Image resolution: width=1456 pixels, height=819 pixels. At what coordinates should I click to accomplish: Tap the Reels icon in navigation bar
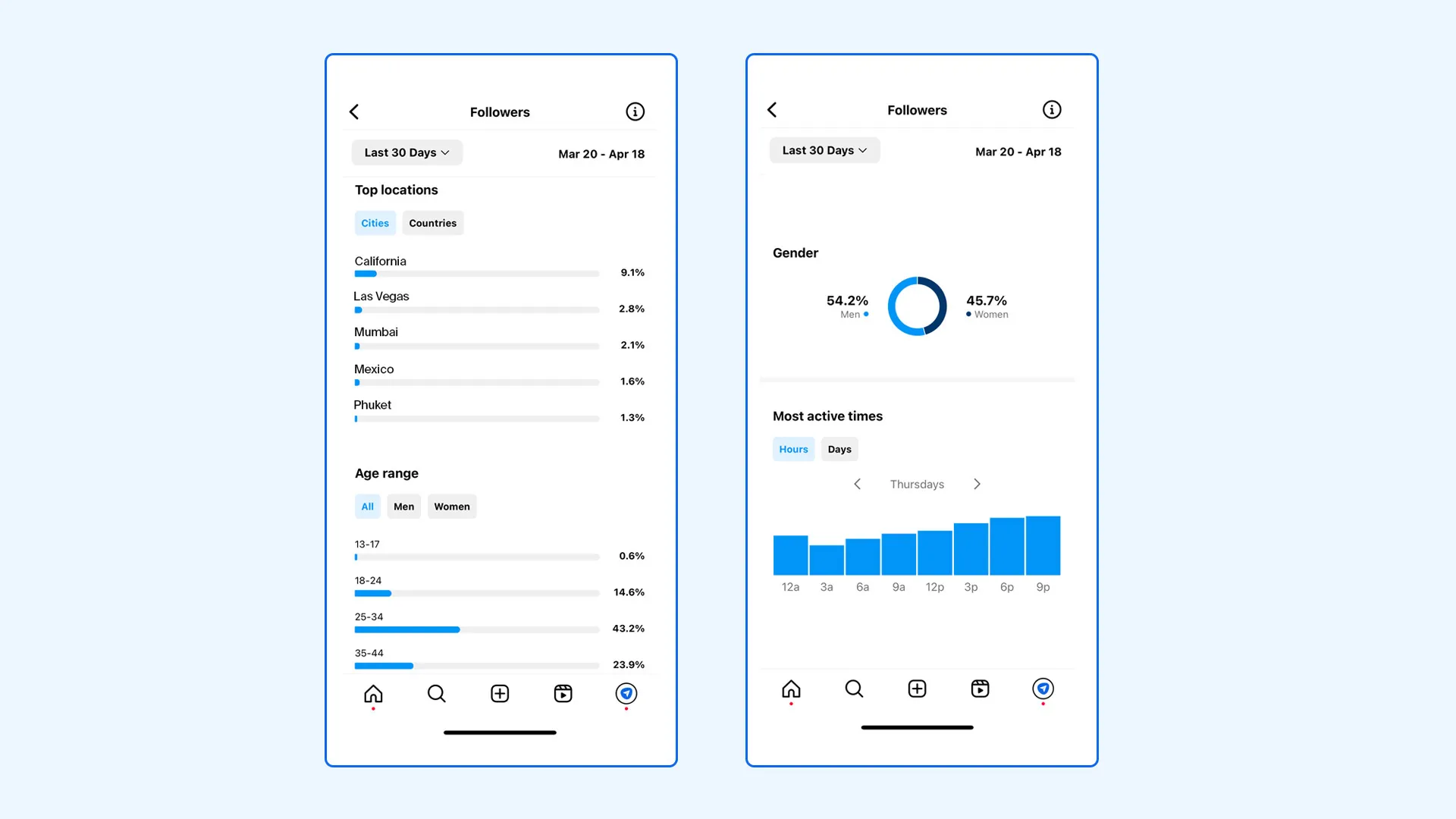(x=562, y=692)
